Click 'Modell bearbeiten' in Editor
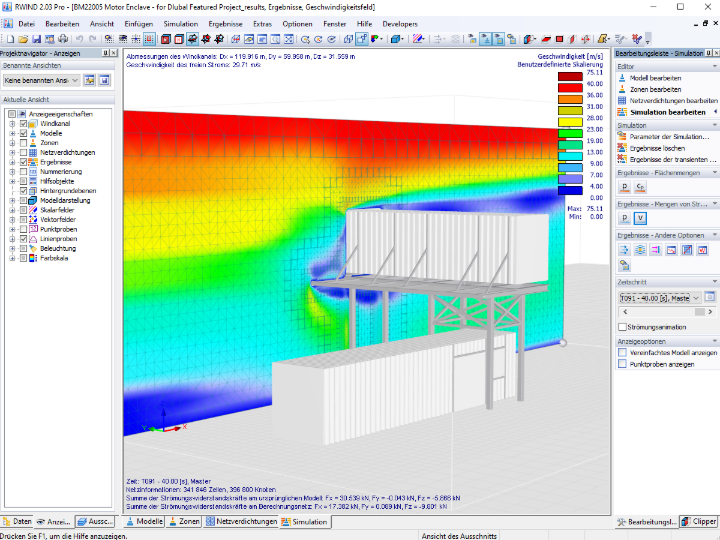The width and height of the screenshot is (720, 540). point(655,78)
